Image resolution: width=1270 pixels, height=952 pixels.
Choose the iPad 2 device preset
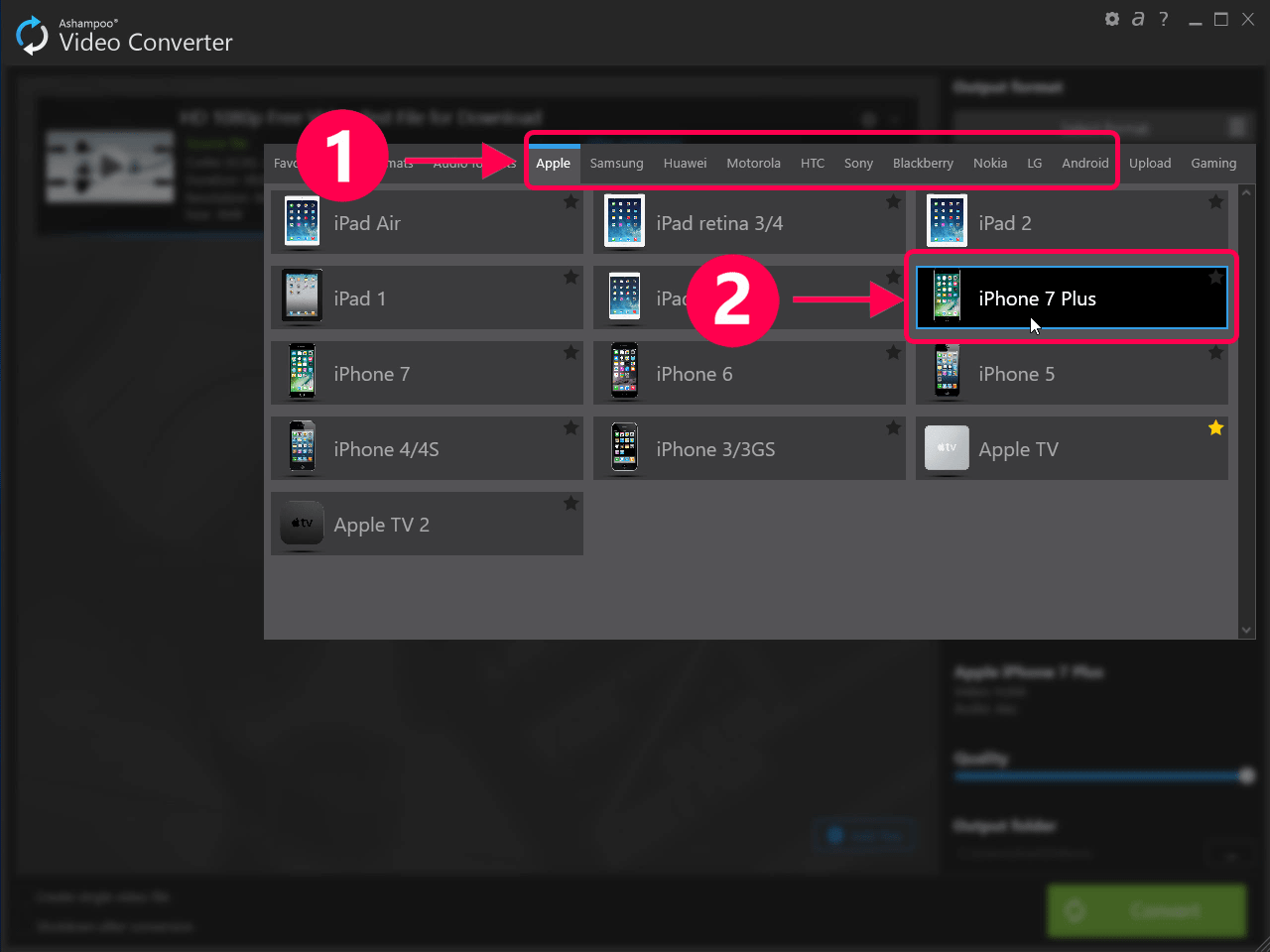(1072, 222)
